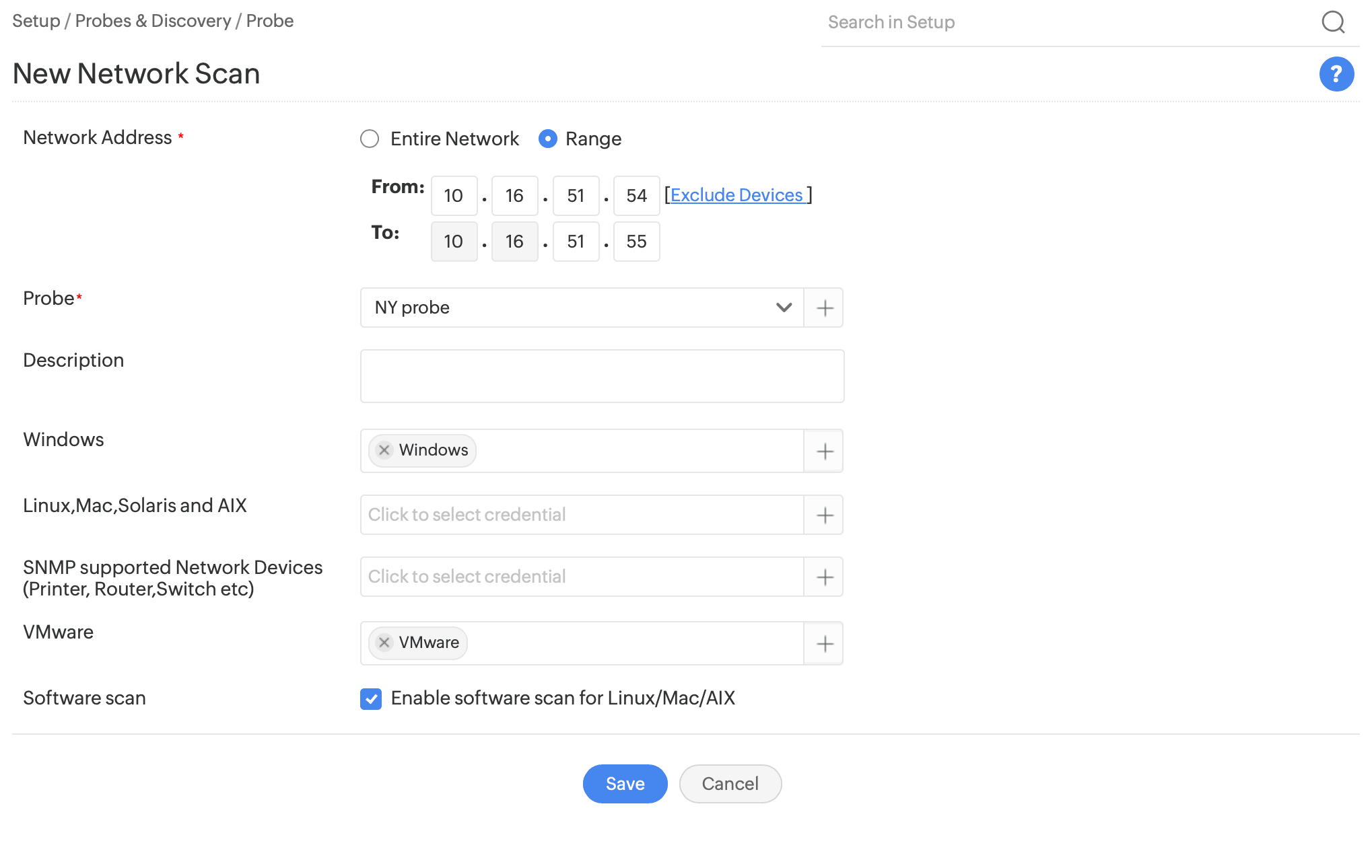The height and width of the screenshot is (868, 1372).
Task: Click the search magnifier icon
Action: coord(1332,22)
